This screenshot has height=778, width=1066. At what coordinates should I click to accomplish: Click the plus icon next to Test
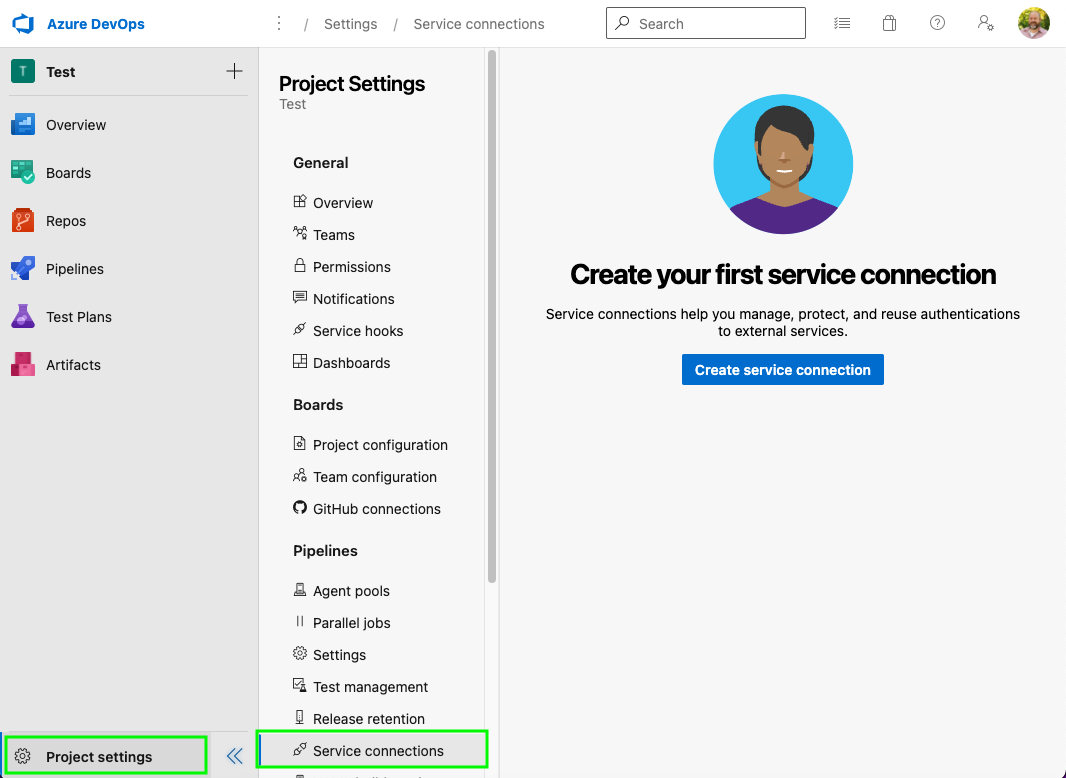click(234, 71)
